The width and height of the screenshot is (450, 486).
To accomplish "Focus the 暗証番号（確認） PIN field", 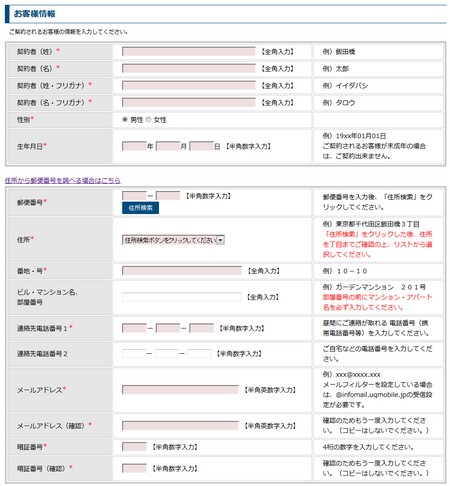I will [x=134, y=468].
